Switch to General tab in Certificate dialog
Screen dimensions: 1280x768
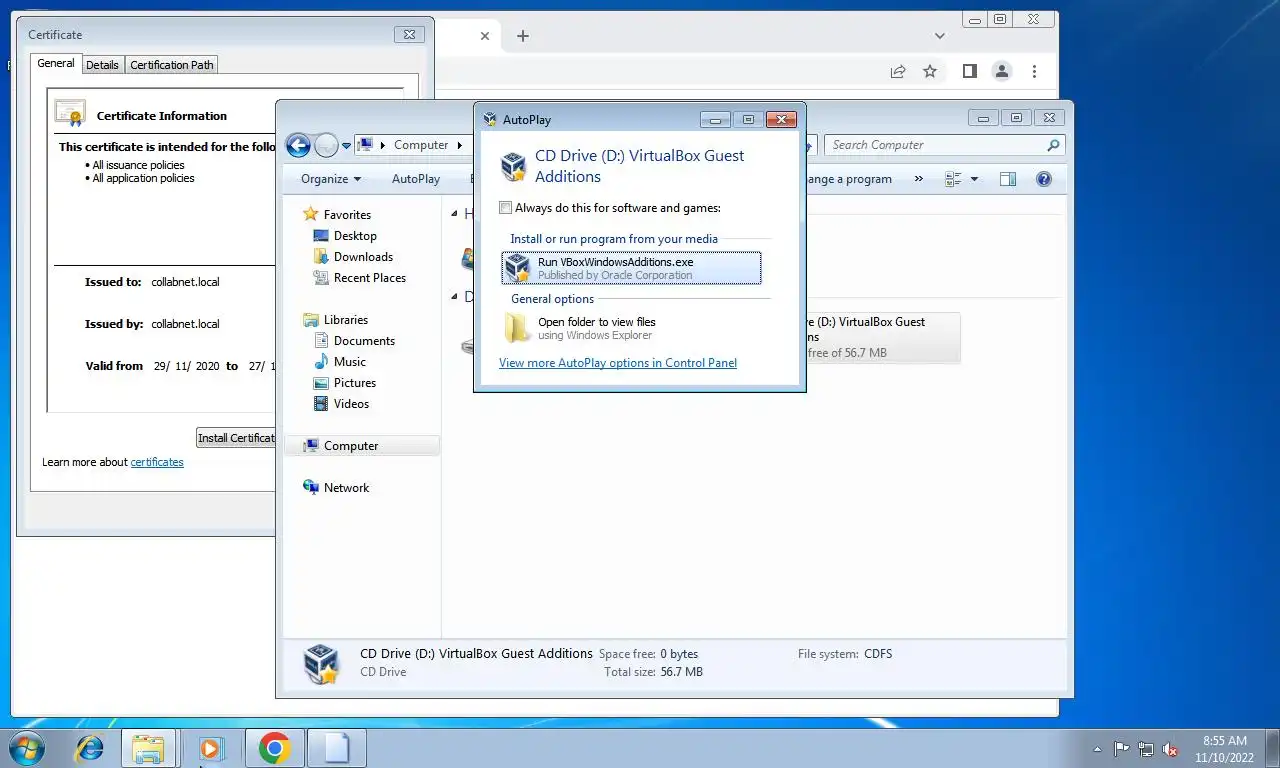[56, 63]
